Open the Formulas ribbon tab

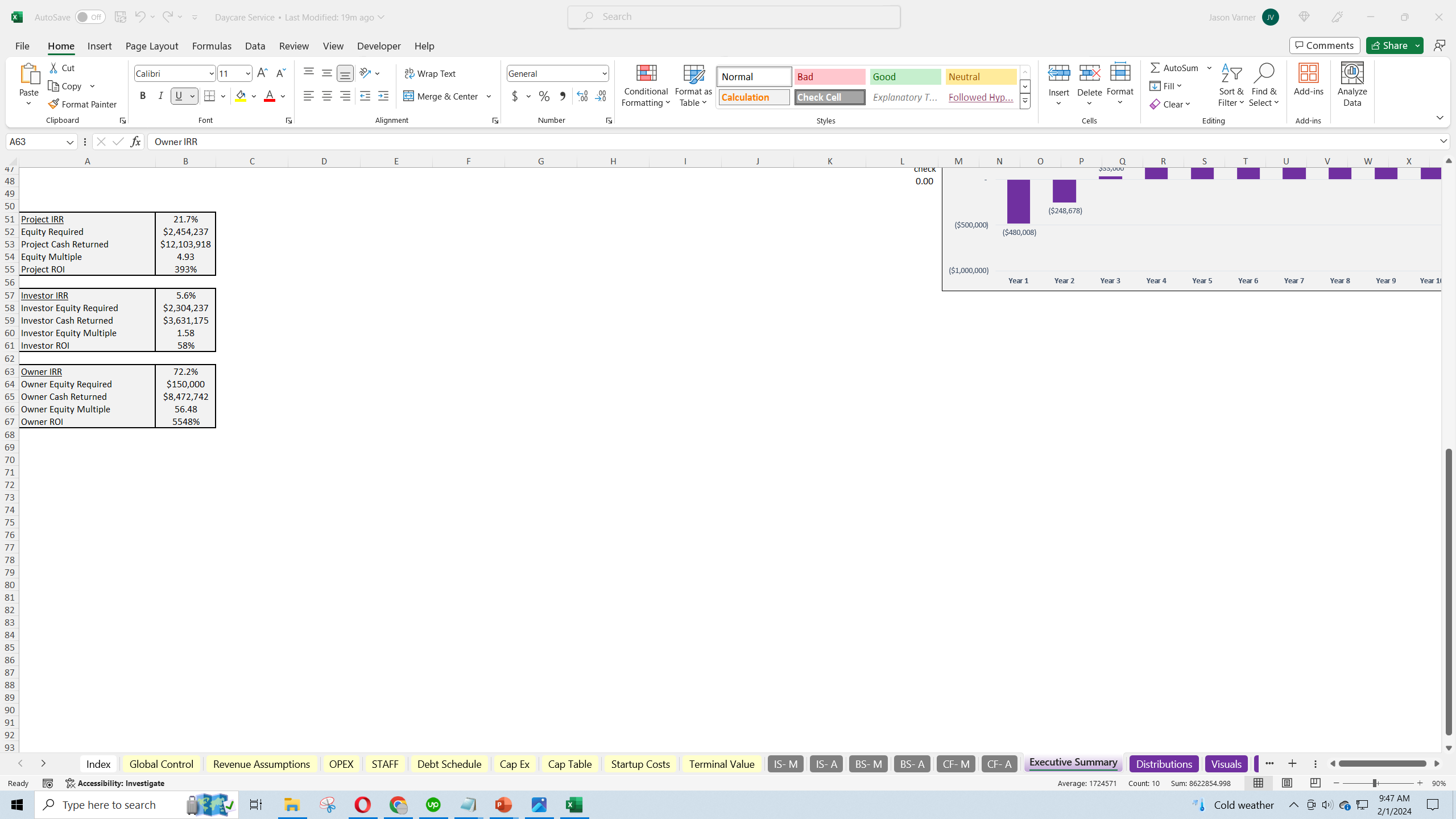pos(212,46)
